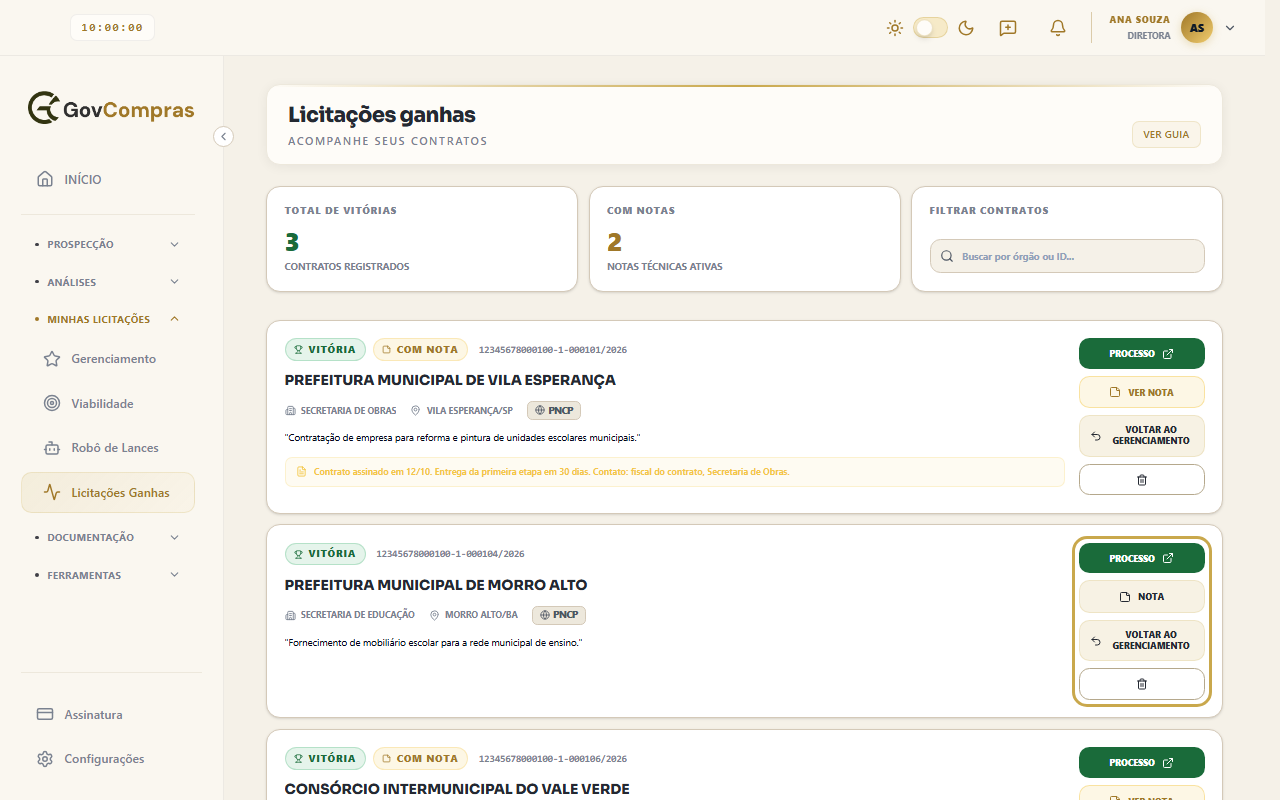Click Voltar ao Gerenciamento for Vila Esperança
The image size is (1280, 800).
[1142, 436]
